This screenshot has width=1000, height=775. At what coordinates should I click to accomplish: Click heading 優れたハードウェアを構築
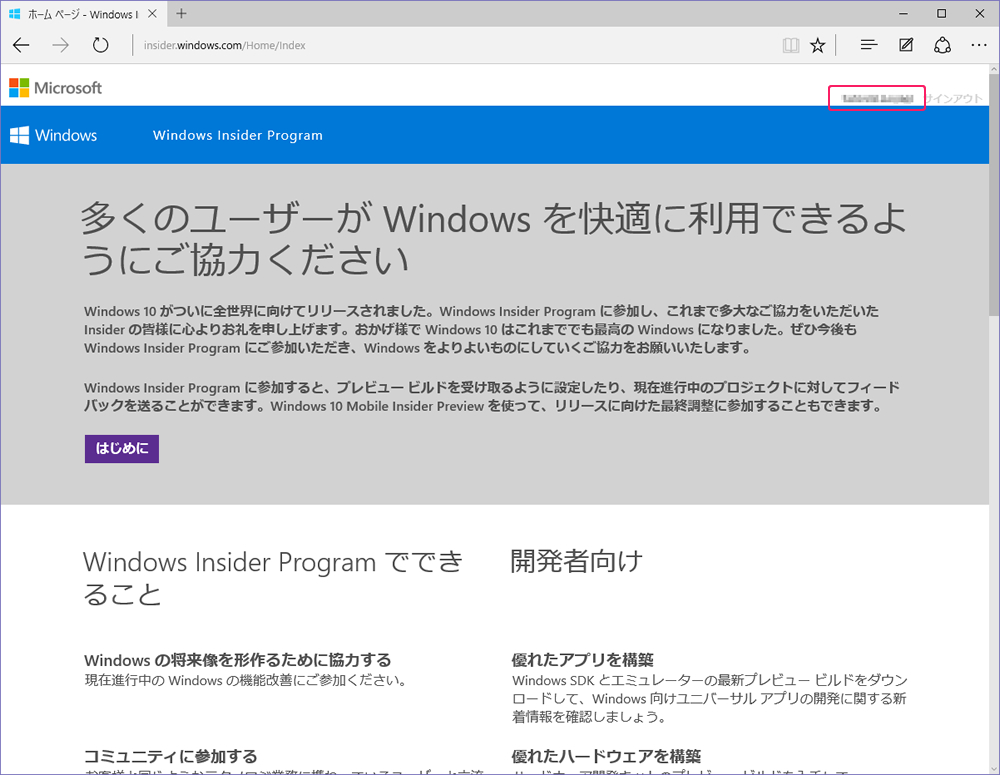pos(607,756)
